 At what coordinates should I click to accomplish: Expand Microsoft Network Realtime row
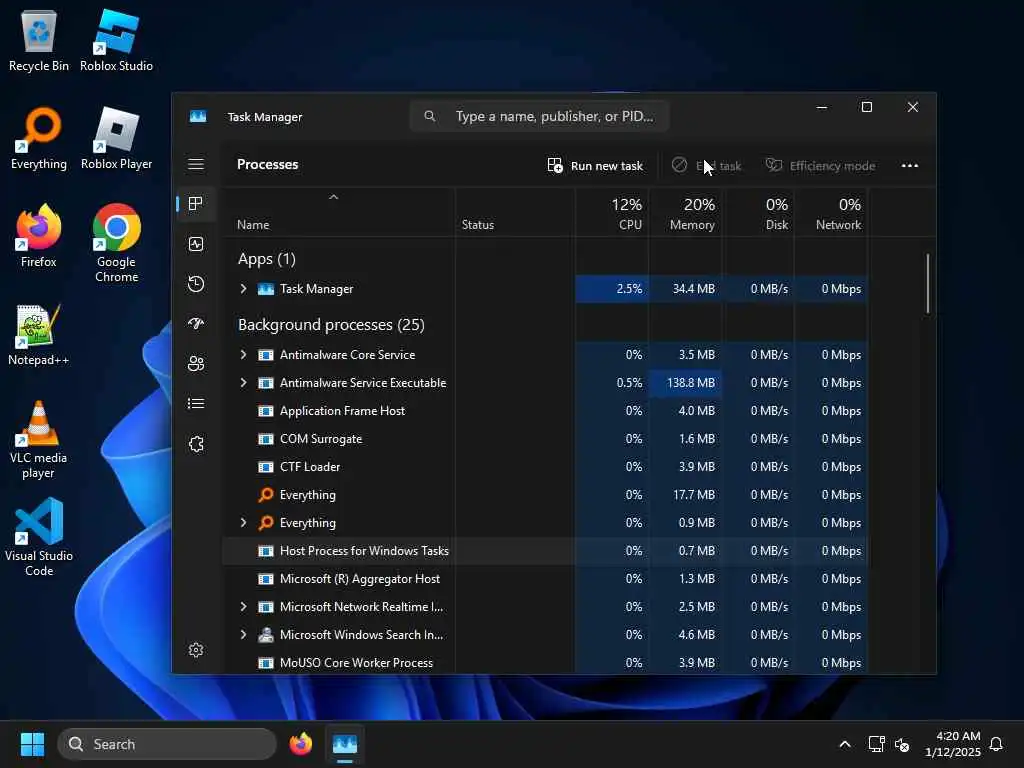click(244, 607)
